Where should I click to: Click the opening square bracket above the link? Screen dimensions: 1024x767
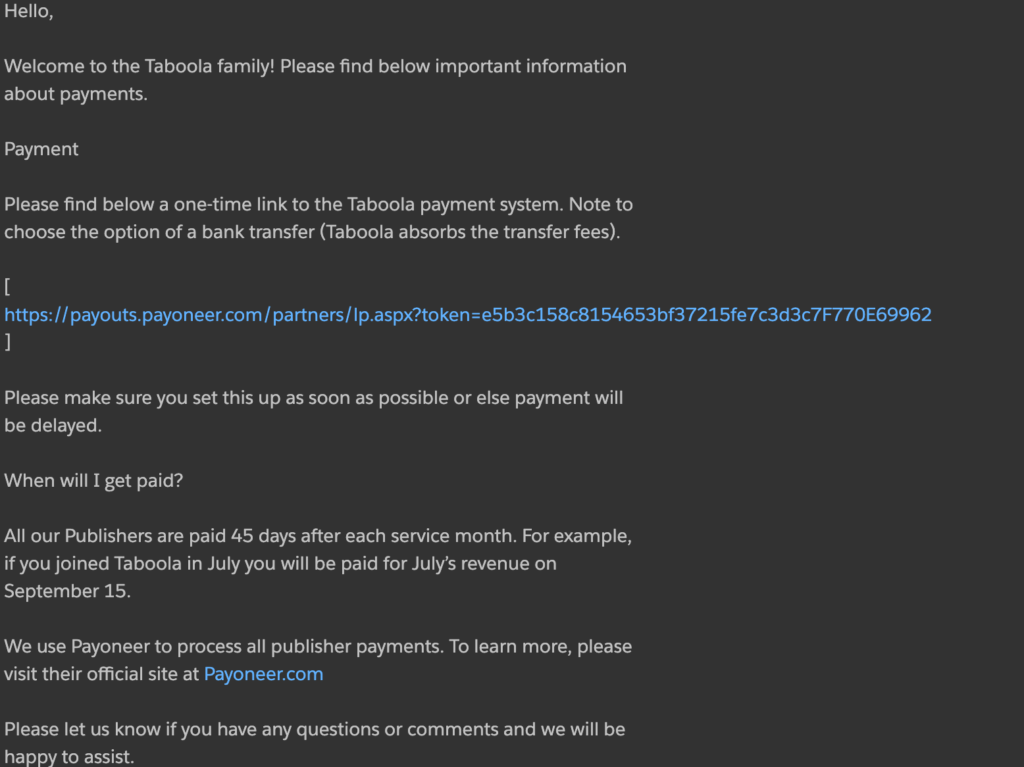pos(8,287)
